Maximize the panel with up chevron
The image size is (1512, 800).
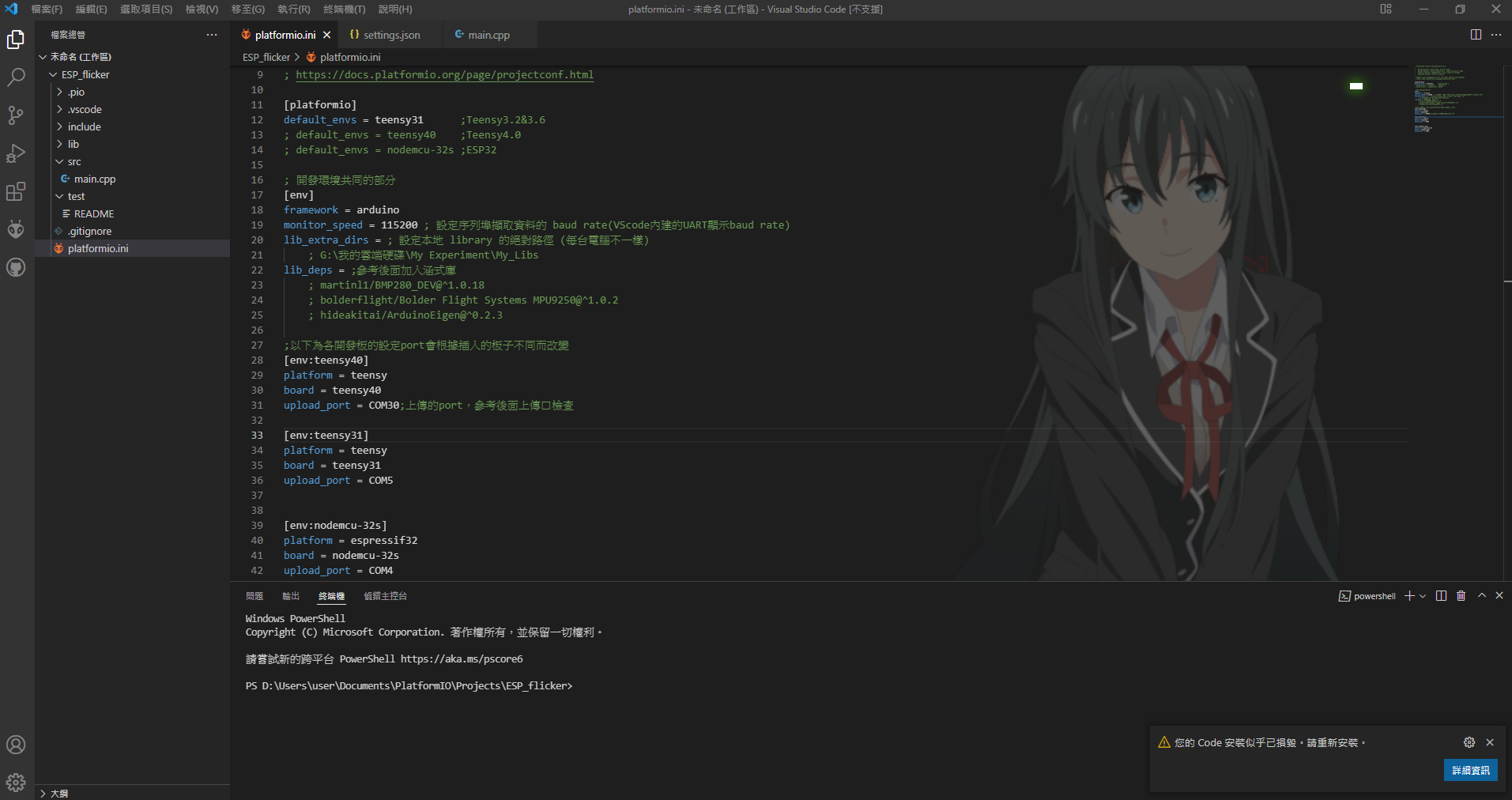pos(1482,595)
